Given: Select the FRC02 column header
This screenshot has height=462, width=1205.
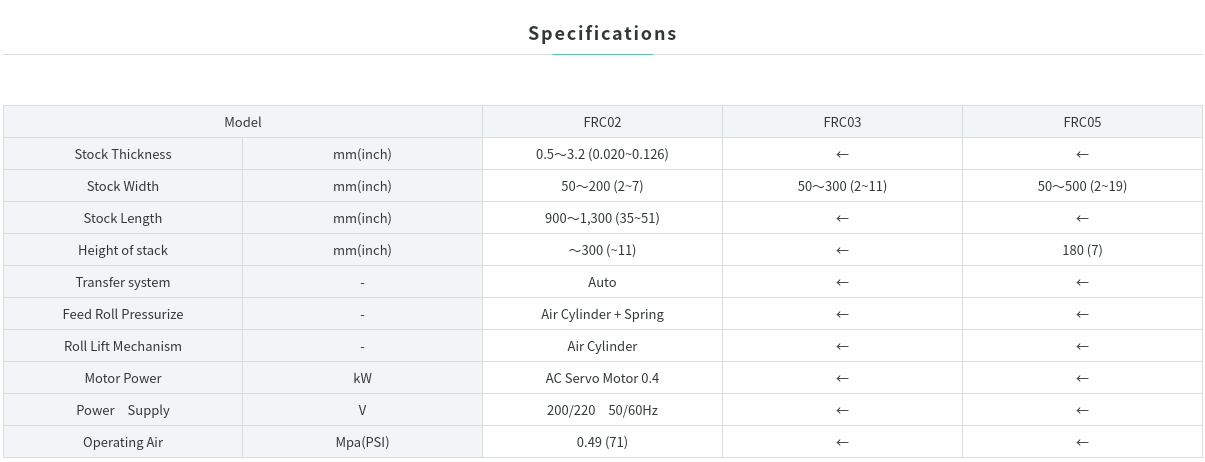Looking at the screenshot, I should click(x=602, y=122).
